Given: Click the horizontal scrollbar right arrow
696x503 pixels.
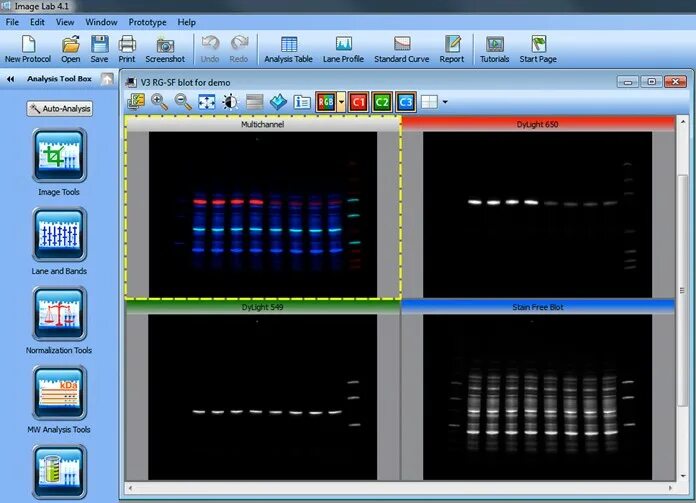Looking at the screenshot, I should tap(670, 488).
